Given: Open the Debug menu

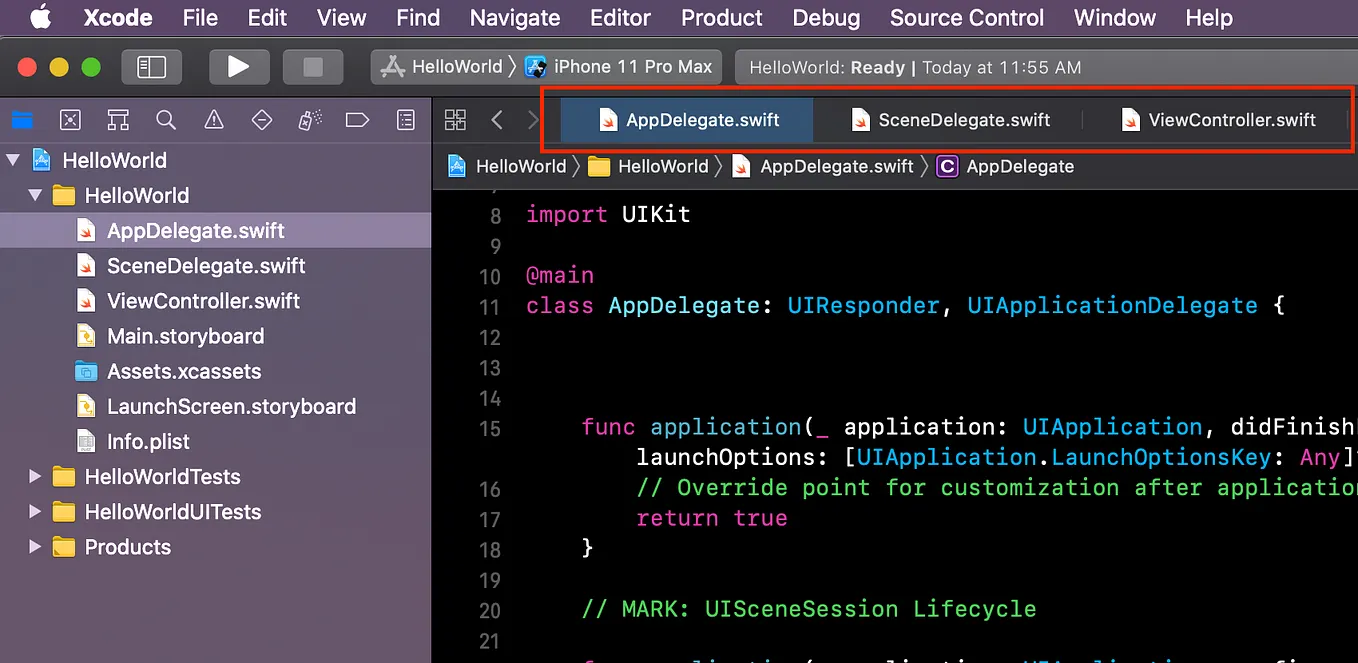Looking at the screenshot, I should pos(826,17).
